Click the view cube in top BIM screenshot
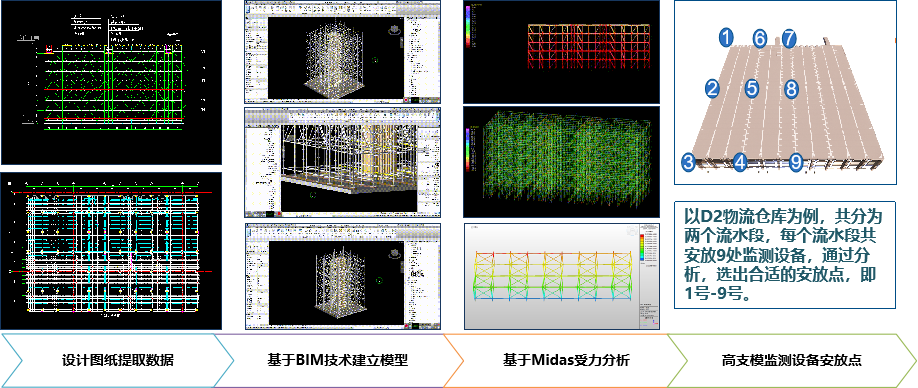 pyautogui.click(x=395, y=29)
